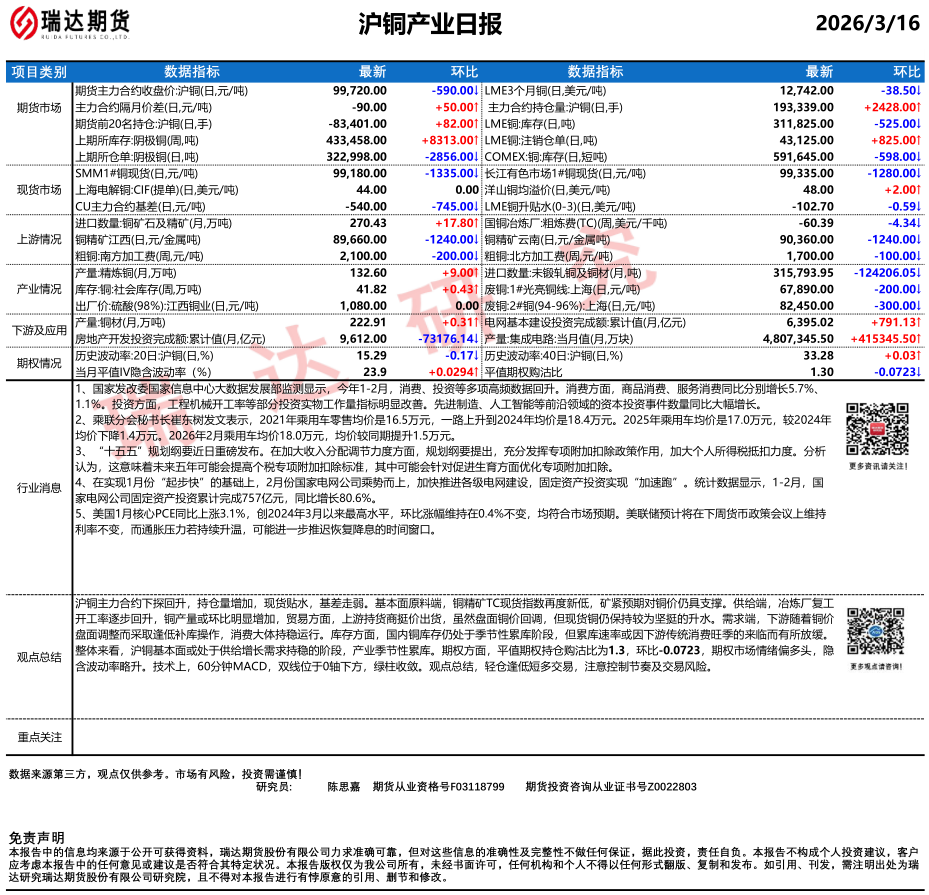Image resolution: width=929 pixels, height=895 pixels.
Task: Click the 免责声明 heading
Action: pyautogui.click(x=36, y=837)
